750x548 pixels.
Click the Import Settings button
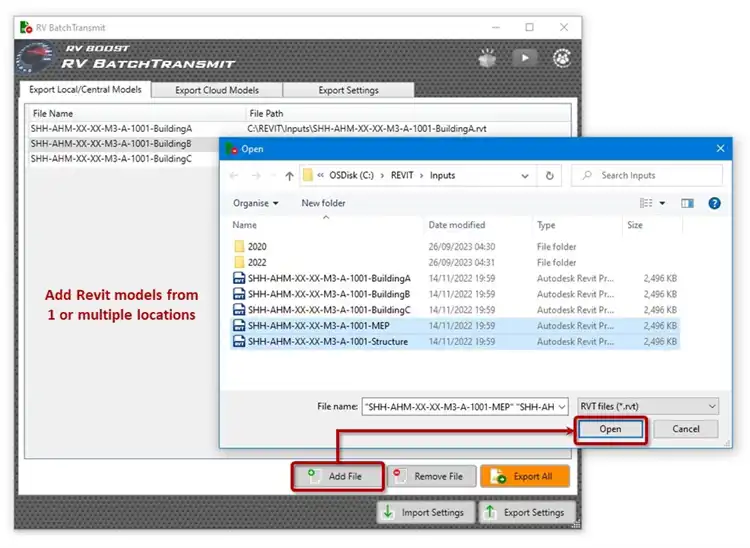[426, 513]
